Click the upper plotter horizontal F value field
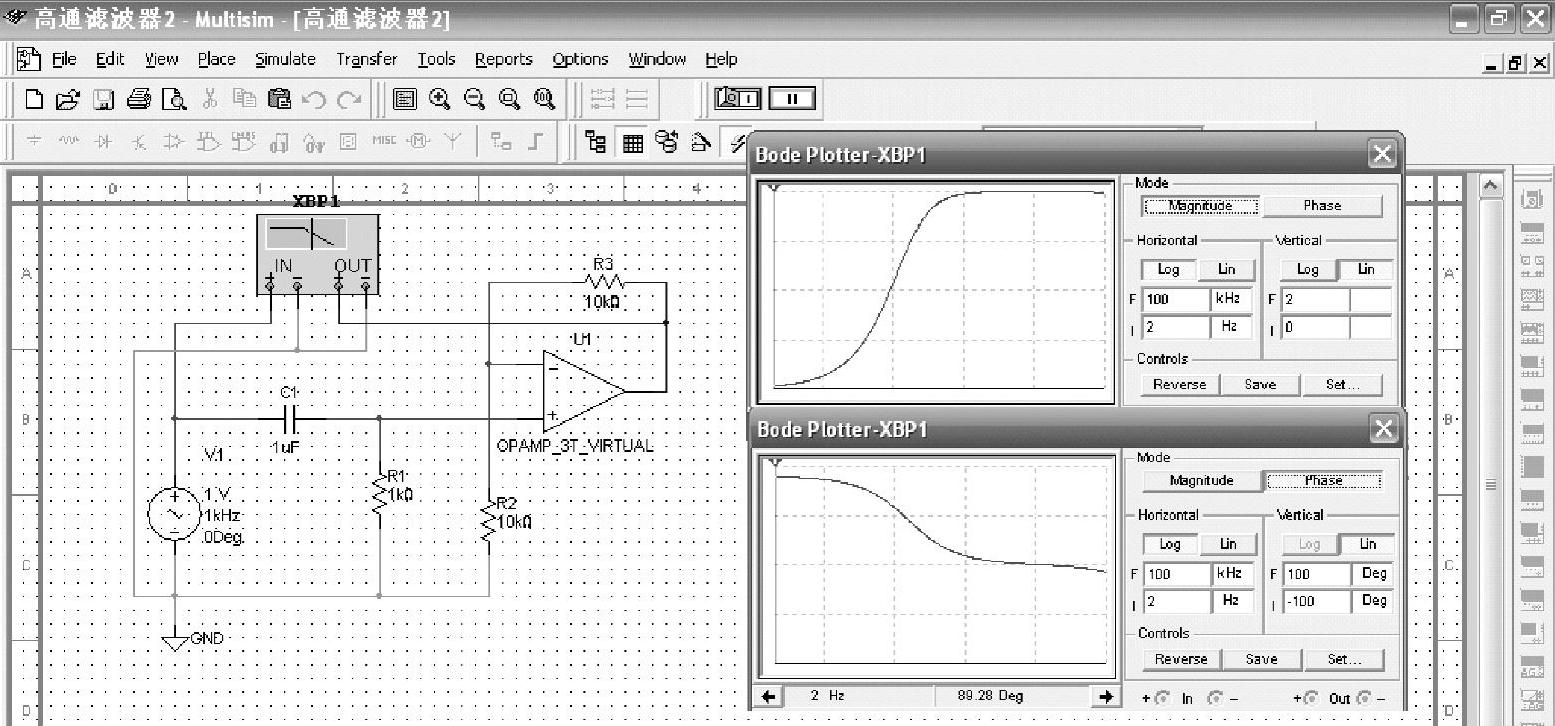This screenshot has width=1555, height=726. 1175,299
